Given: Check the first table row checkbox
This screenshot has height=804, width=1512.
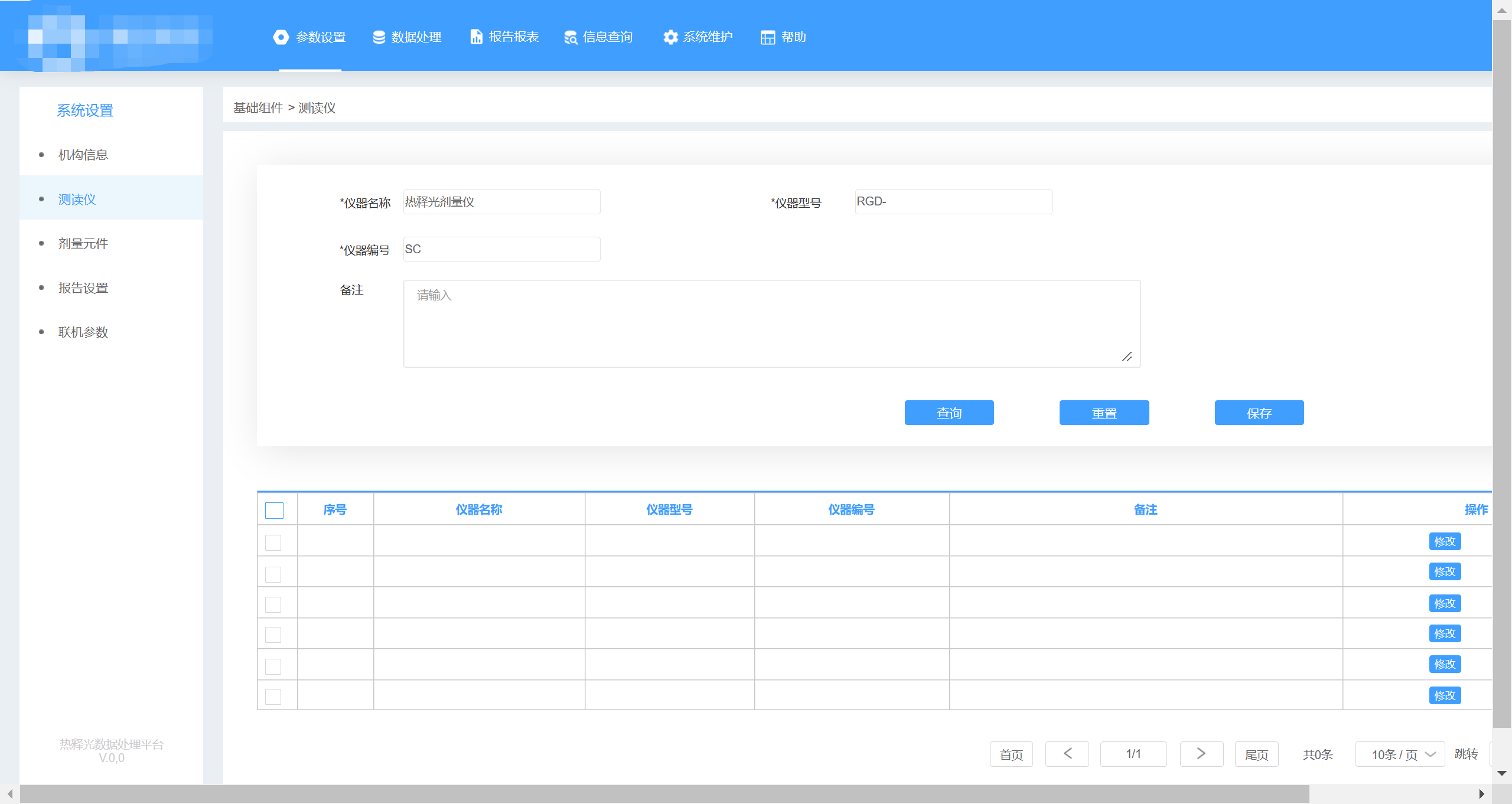Looking at the screenshot, I should pos(273,542).
